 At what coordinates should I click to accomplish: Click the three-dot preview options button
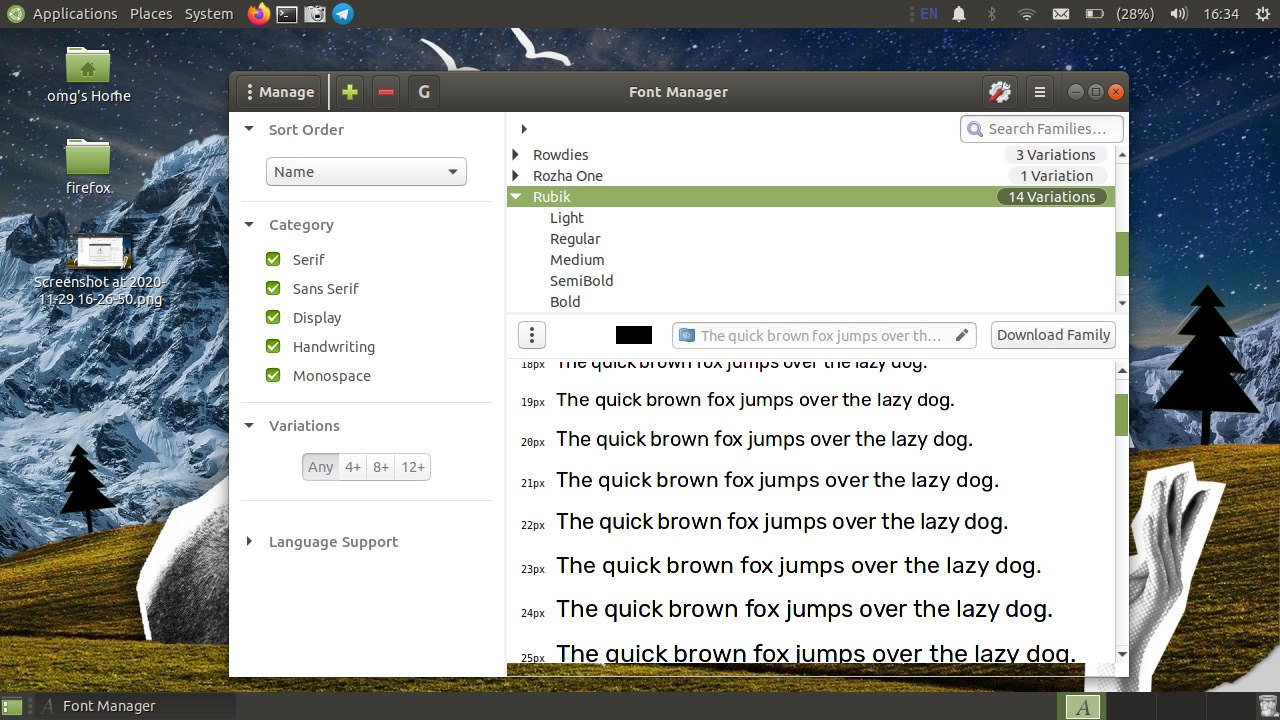tap(532, 335)
